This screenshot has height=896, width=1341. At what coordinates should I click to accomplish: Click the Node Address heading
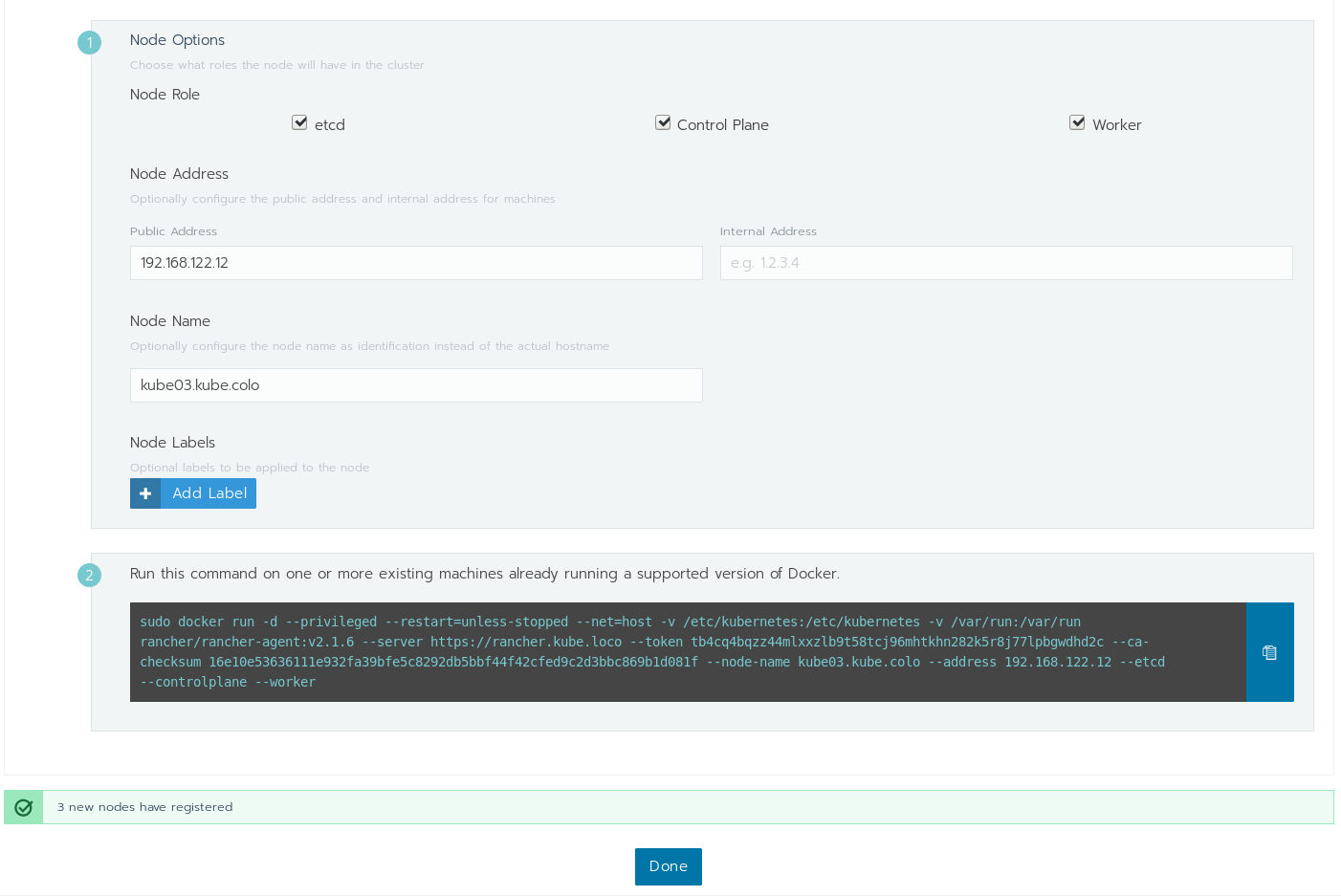(x=179, y=174)
